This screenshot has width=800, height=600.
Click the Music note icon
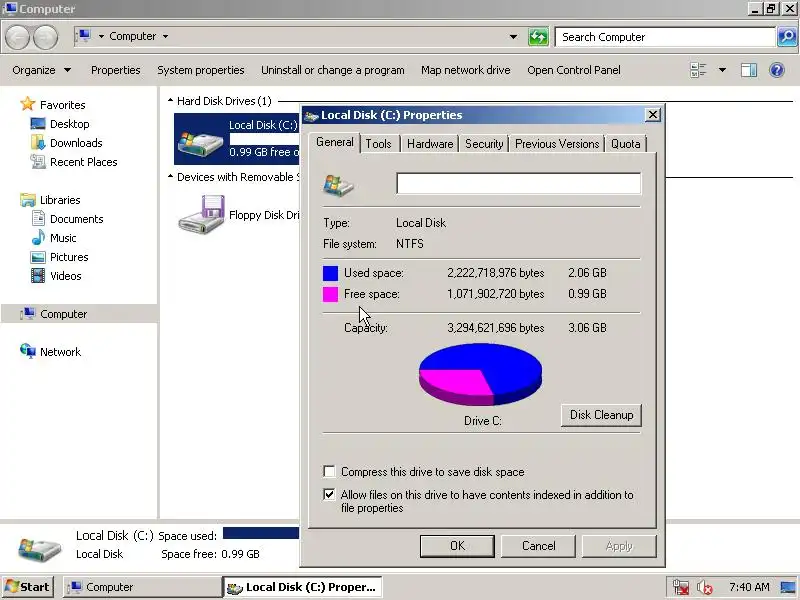pos(38,238)
